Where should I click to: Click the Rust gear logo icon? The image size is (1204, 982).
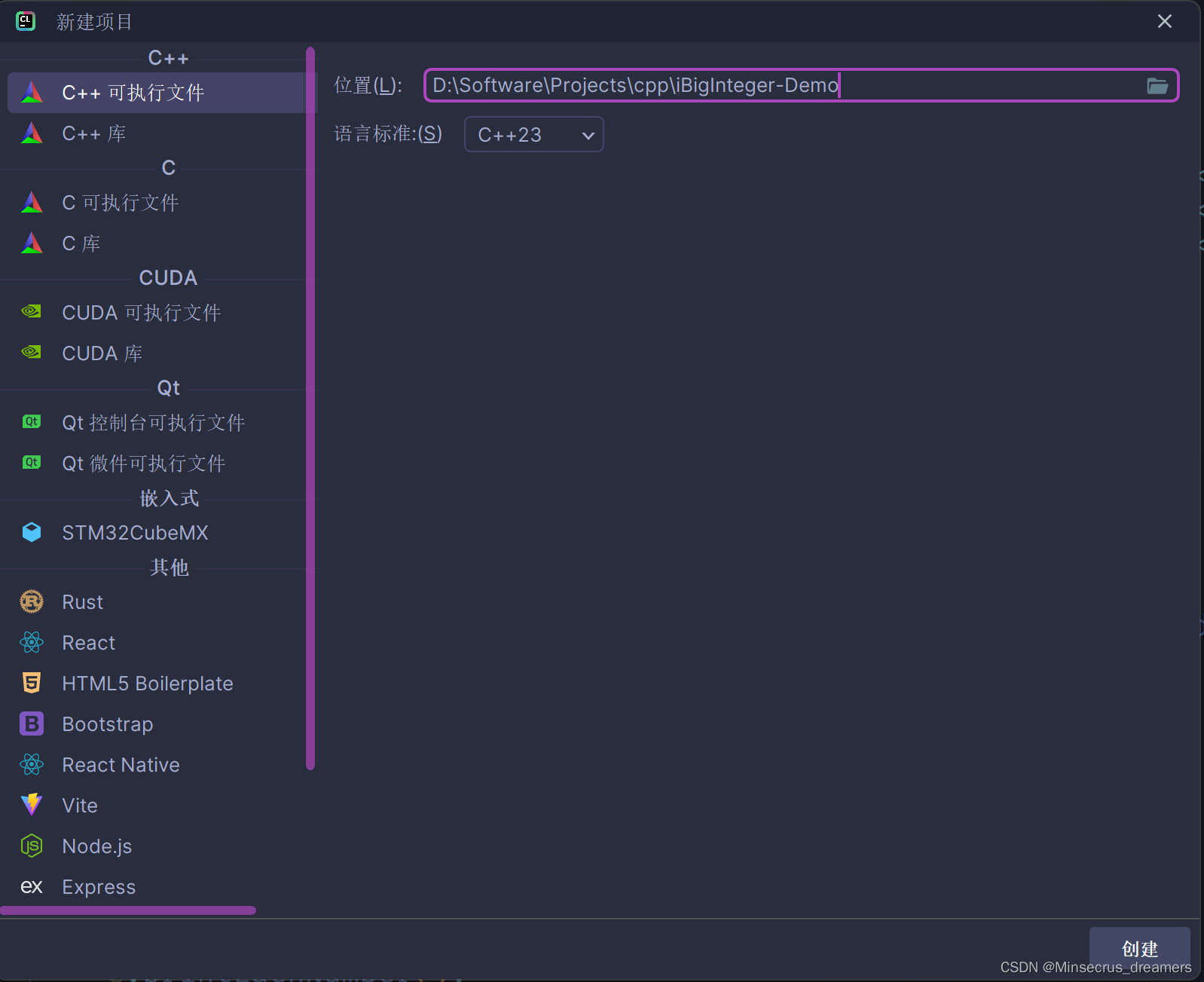pyautogui.click(x=32, y=601)
